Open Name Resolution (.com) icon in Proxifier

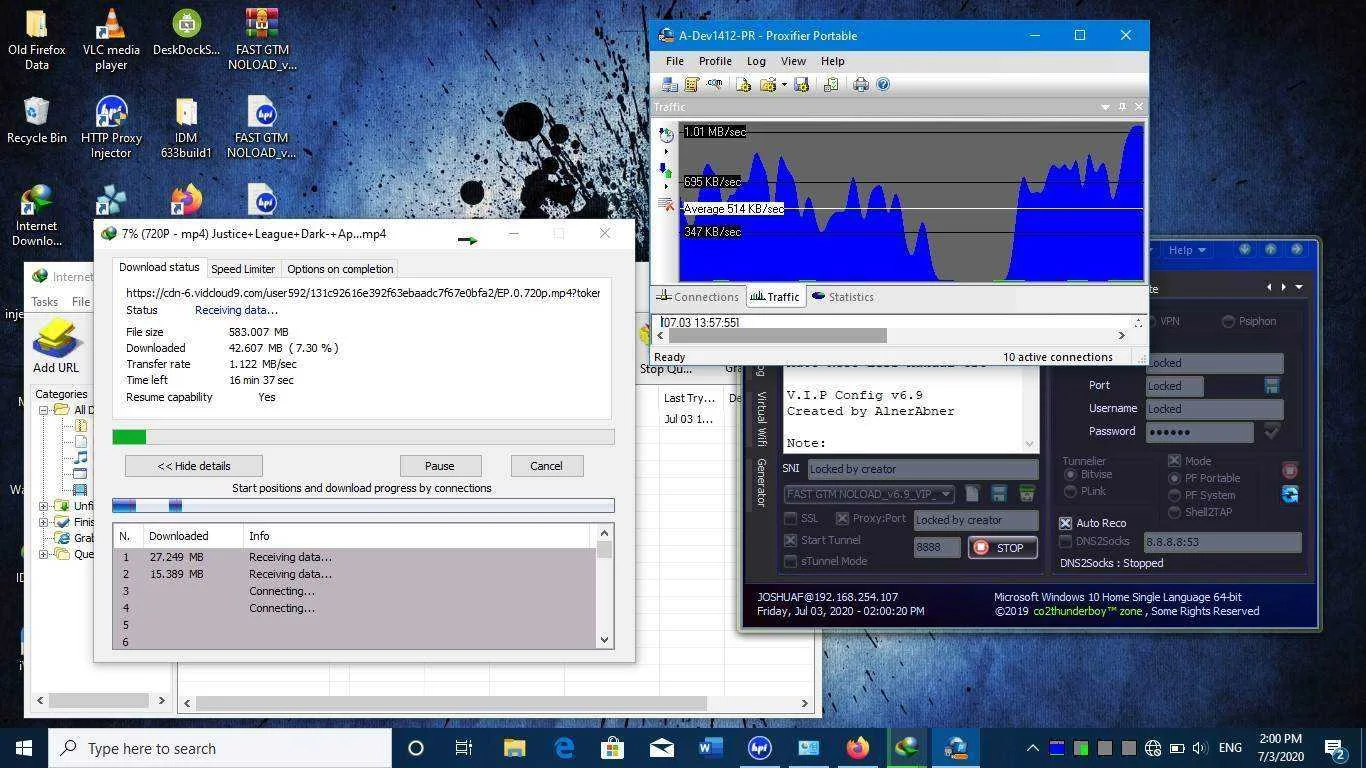click(x=714, y=85)
